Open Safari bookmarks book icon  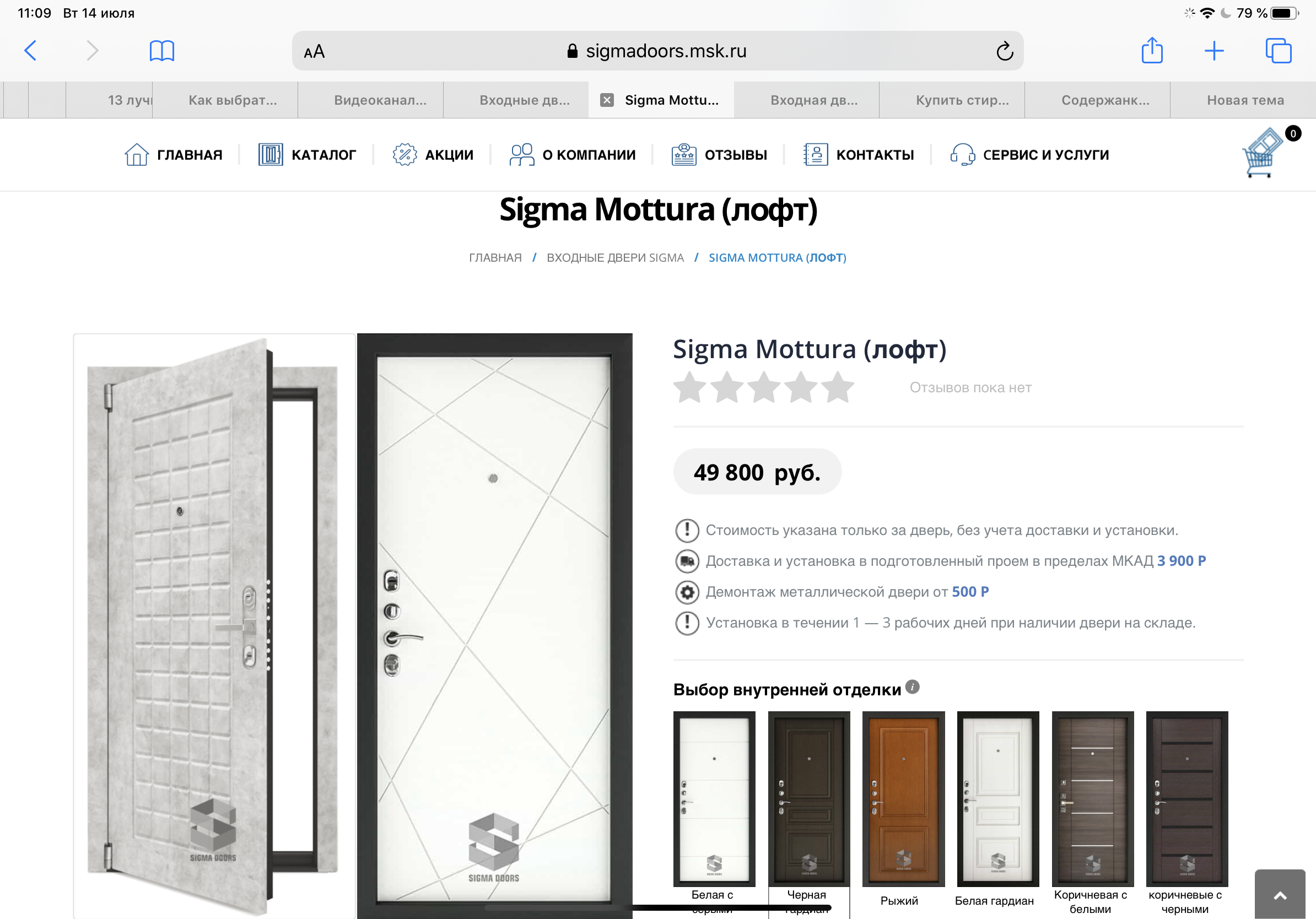pyautogui.click(x=161, y=51)
